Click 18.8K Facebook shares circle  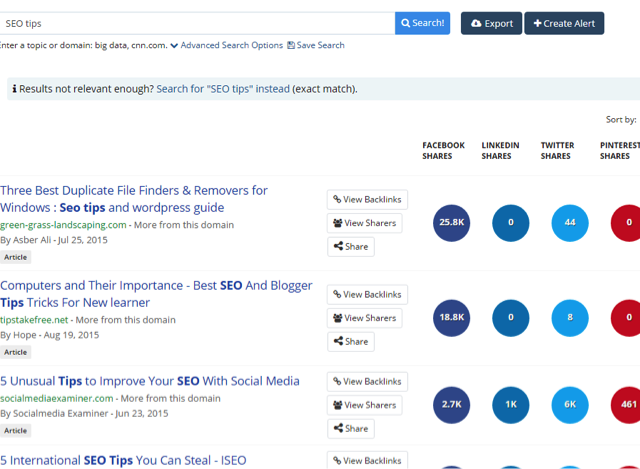(451, 318)
